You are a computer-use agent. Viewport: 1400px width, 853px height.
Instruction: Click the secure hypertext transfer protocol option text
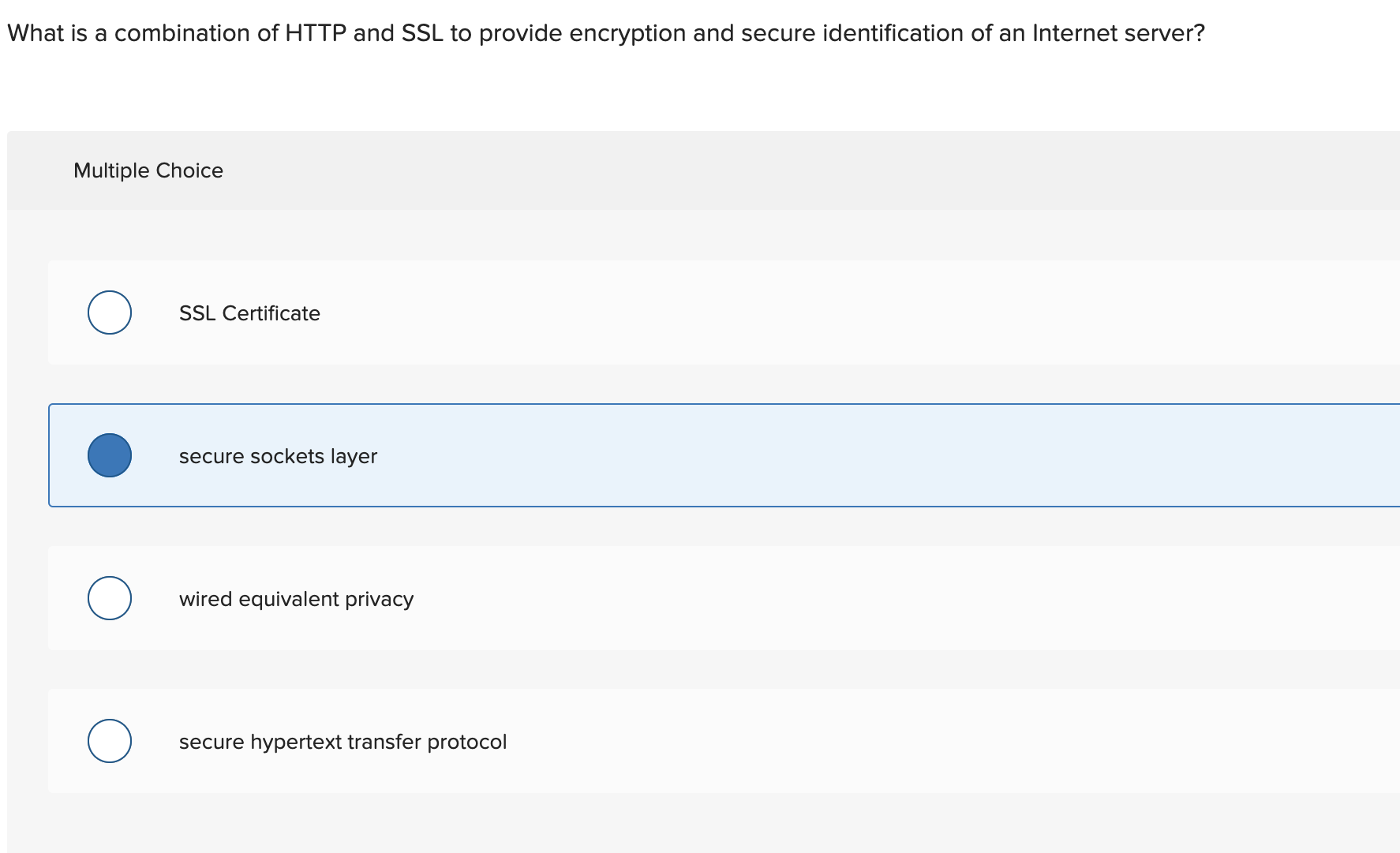(343, 741)
